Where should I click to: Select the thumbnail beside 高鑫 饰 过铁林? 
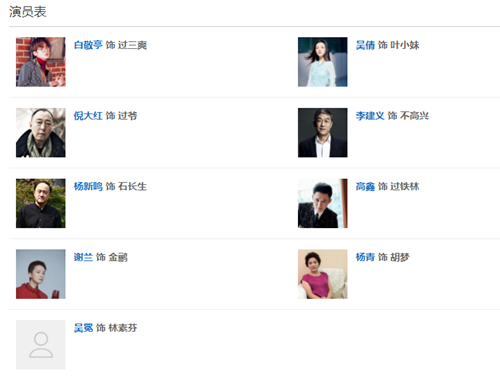(x=323, y=203)
